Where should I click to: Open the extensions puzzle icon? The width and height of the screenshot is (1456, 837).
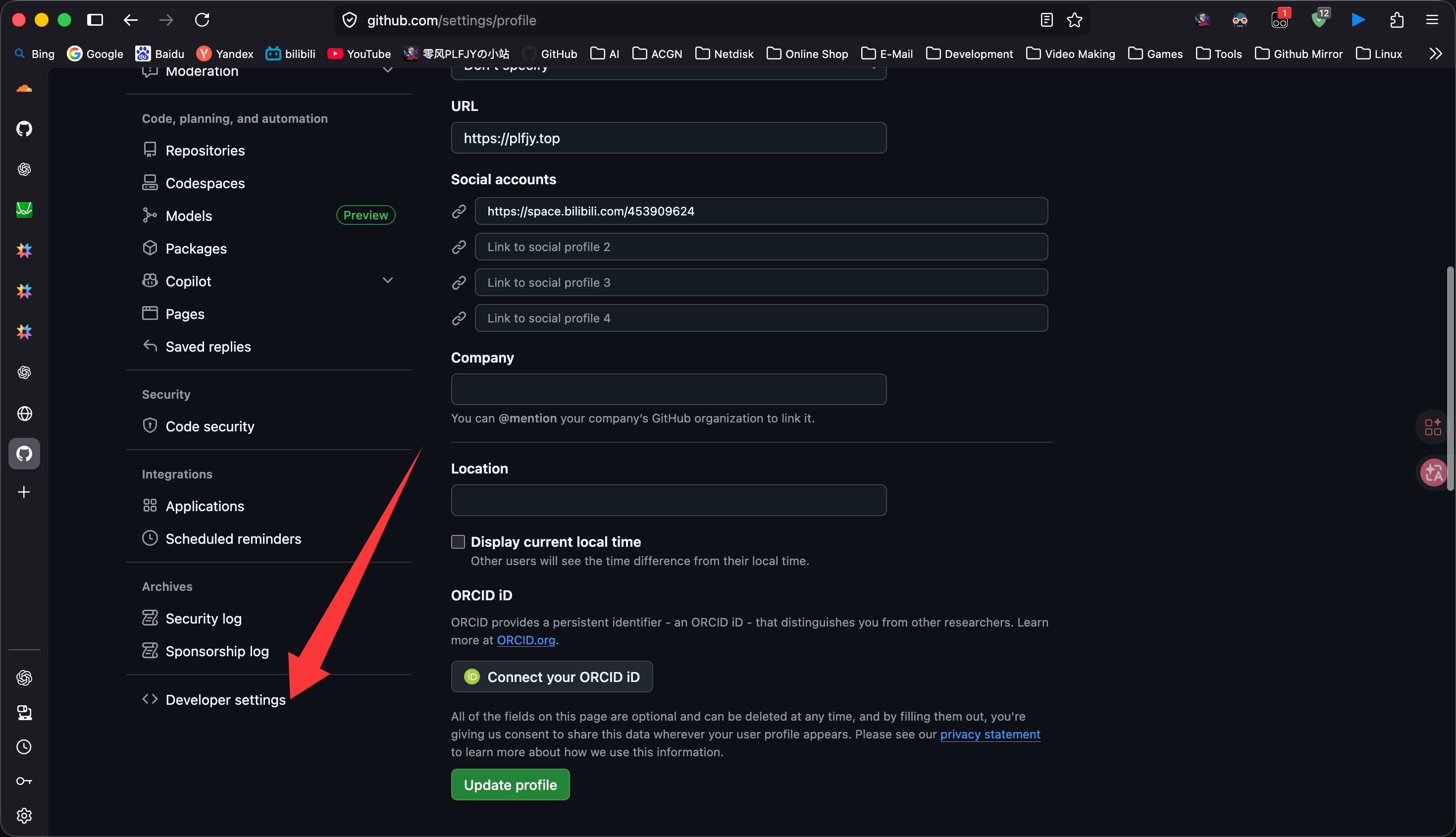[1397, 20]
